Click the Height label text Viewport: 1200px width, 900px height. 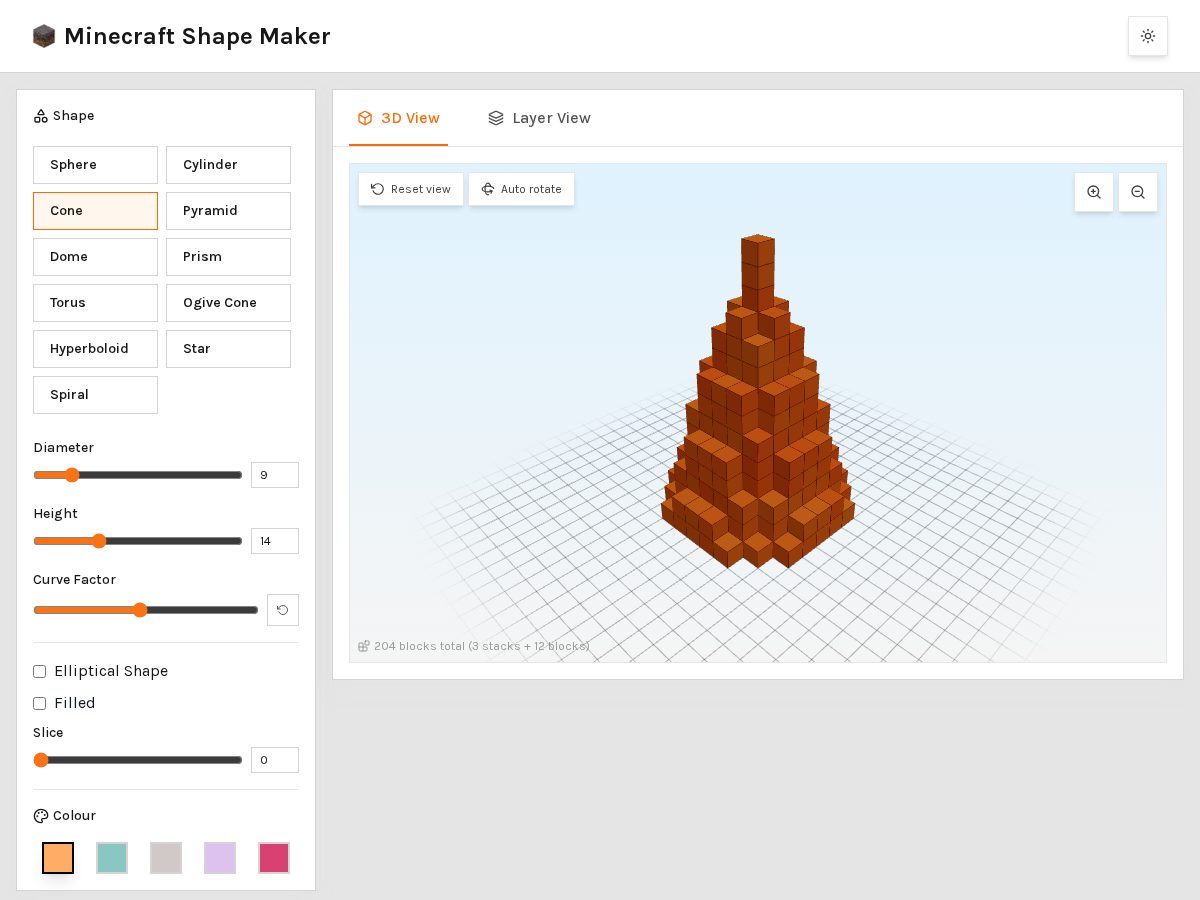tap(56, 514)
